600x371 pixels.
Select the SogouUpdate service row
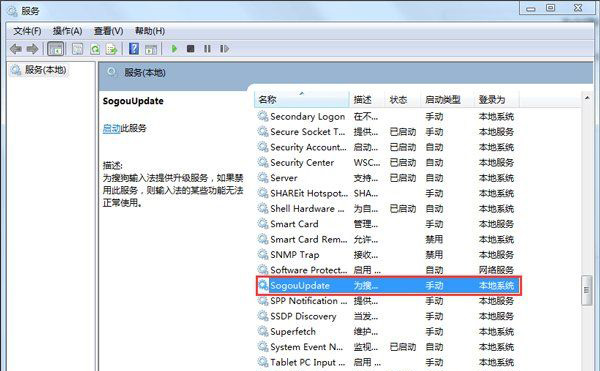coord(388,285)
